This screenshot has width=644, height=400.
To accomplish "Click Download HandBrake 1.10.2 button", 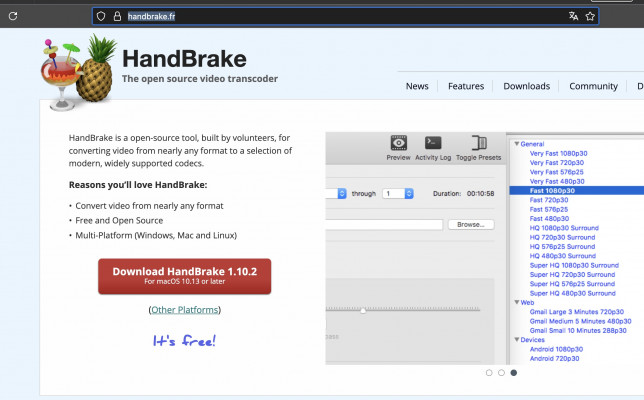I will point(184,276).
